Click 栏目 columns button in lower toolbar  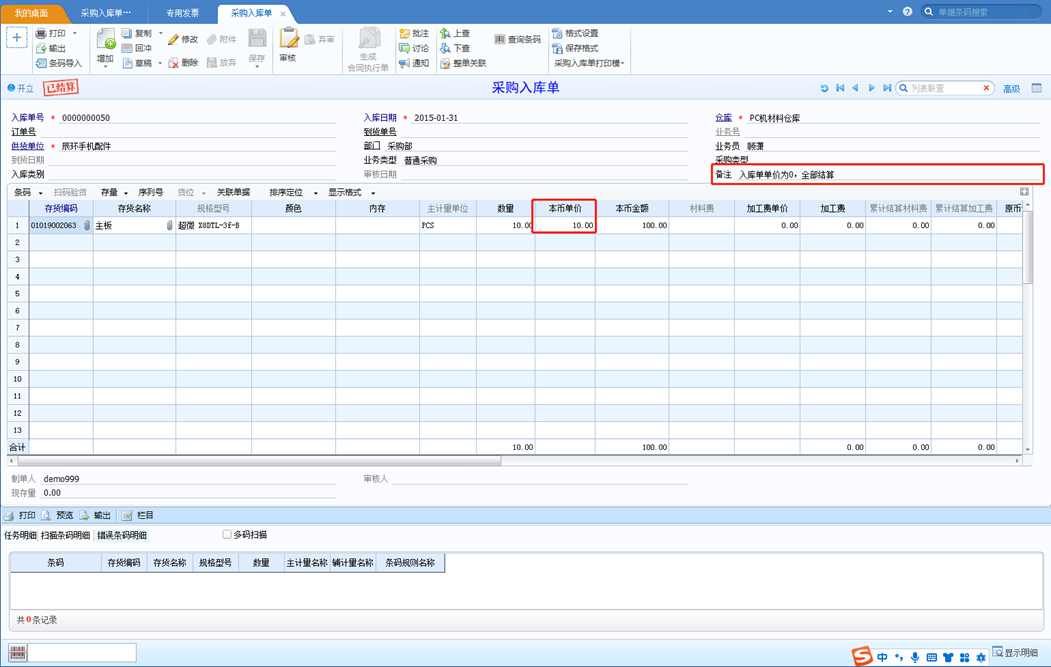click(x=137, y=515)
